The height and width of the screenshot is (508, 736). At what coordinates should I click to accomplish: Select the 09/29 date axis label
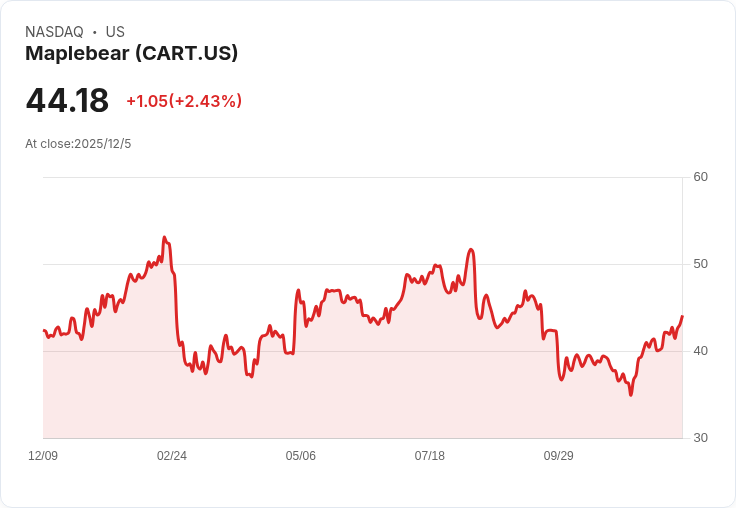coord(559,456)
